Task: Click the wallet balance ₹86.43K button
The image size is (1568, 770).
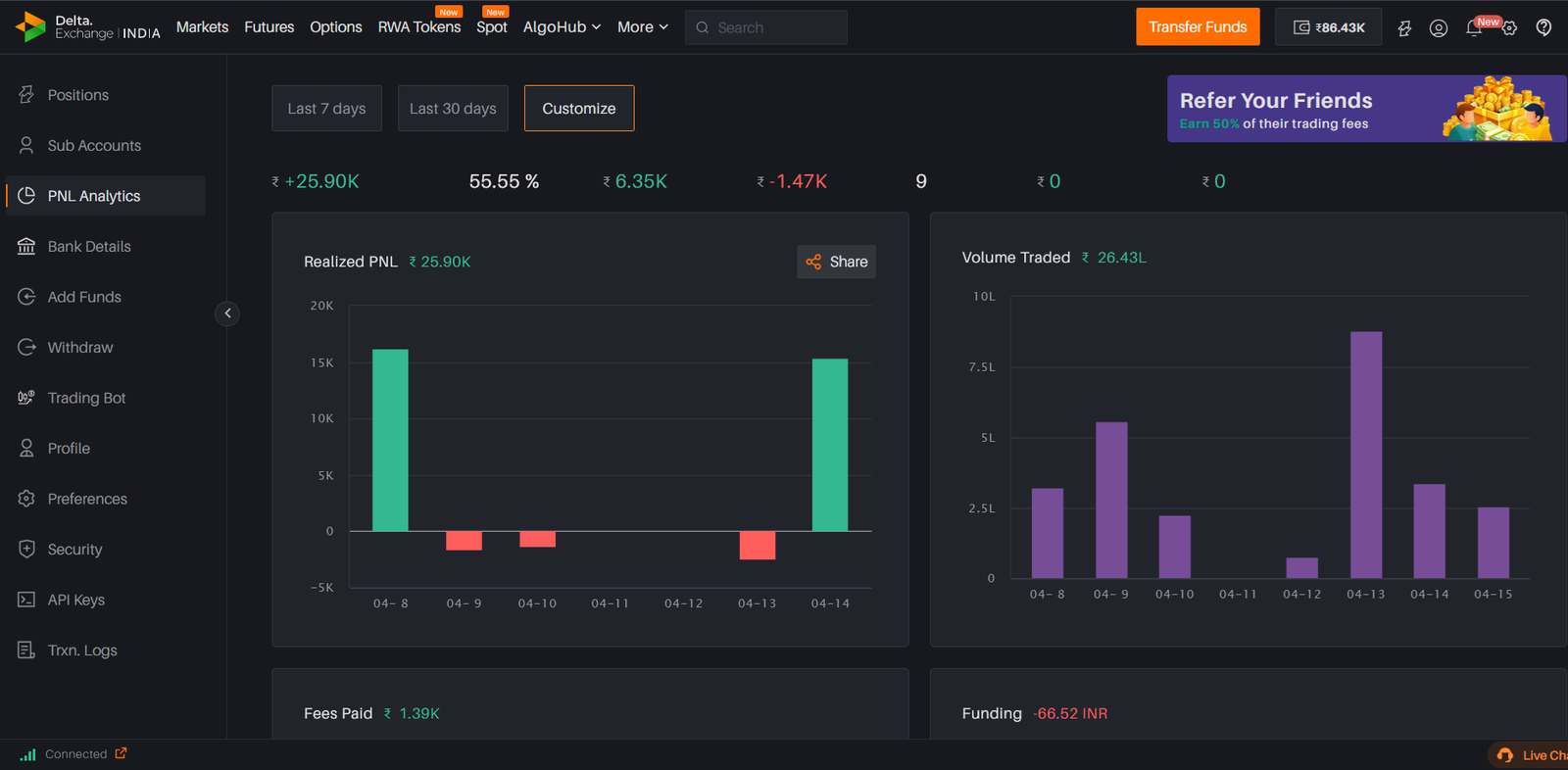Action: click(x=1328, y=27)
